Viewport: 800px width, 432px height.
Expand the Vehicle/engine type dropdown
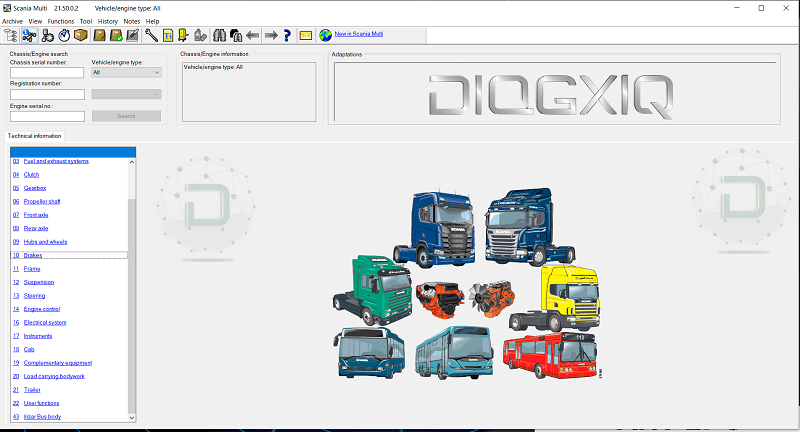click(127, 72)
